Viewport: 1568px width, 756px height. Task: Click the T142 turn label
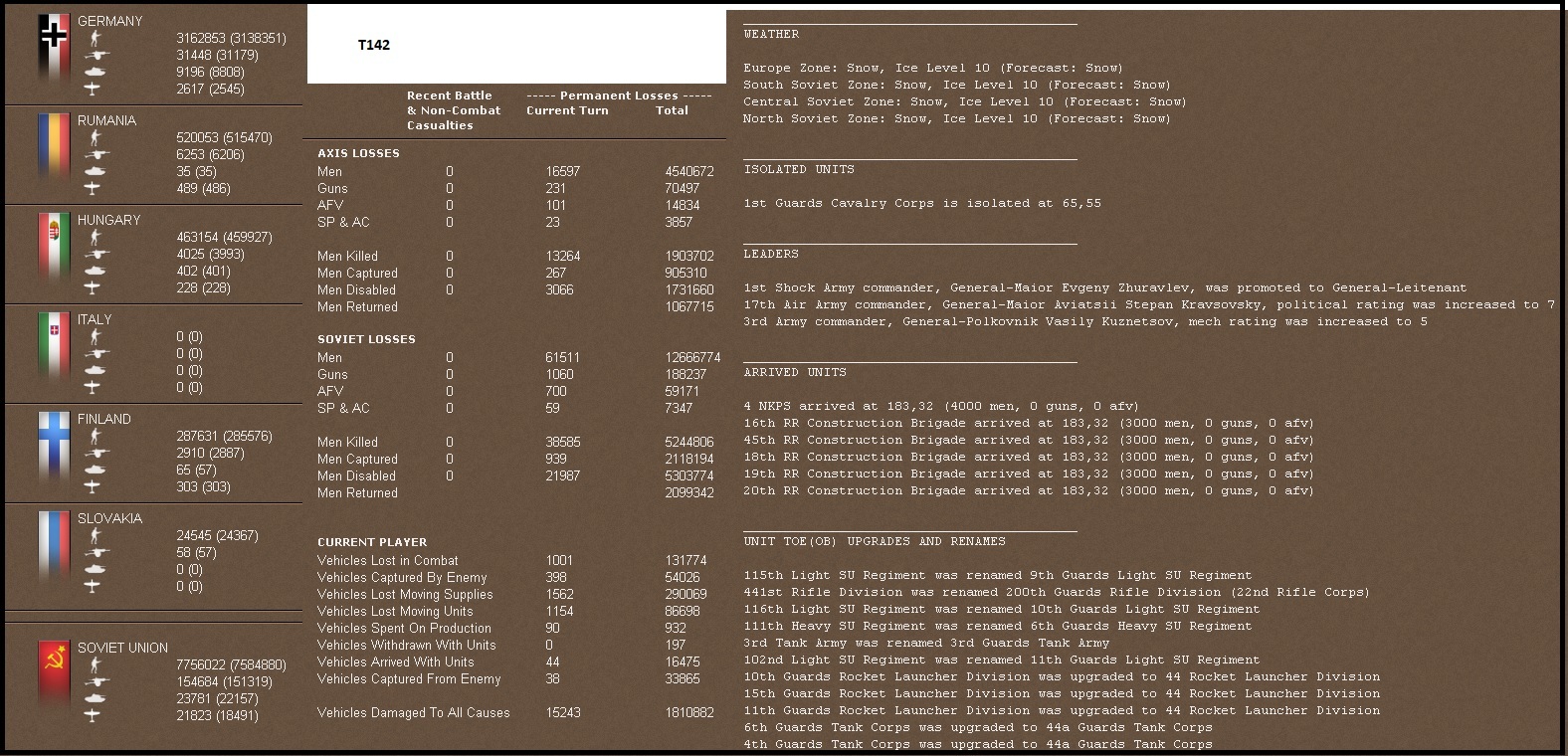374,45
